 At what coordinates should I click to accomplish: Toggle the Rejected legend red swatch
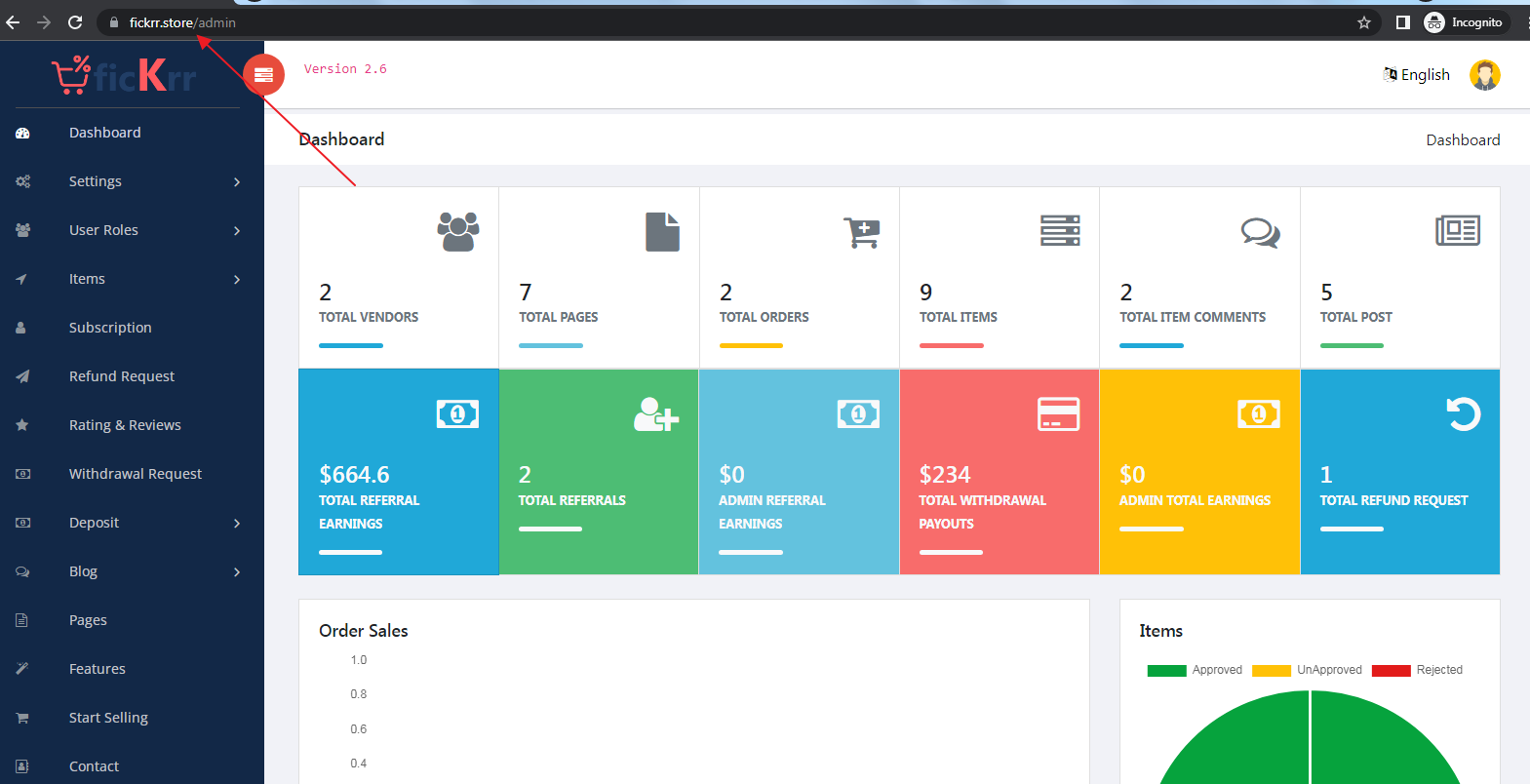pyautogui.click(x=1391, y=670)
